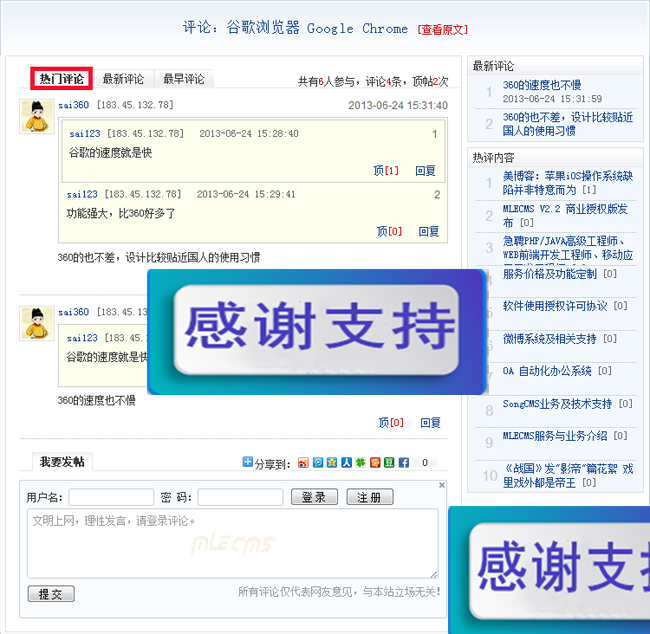Open sai360's avatar on the second comment

[37, 323]
